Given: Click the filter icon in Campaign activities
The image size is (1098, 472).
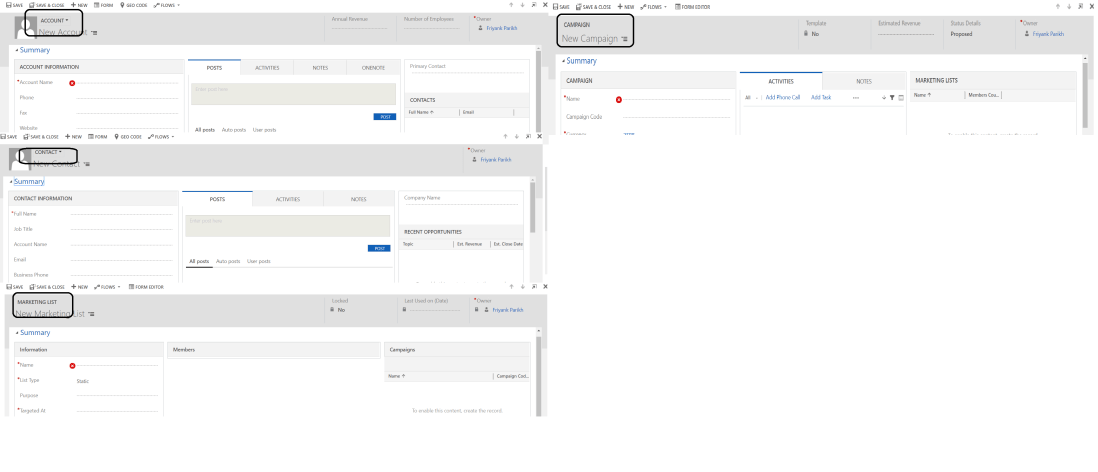Looking at the screenshot, I should click(x=892, y=97).
